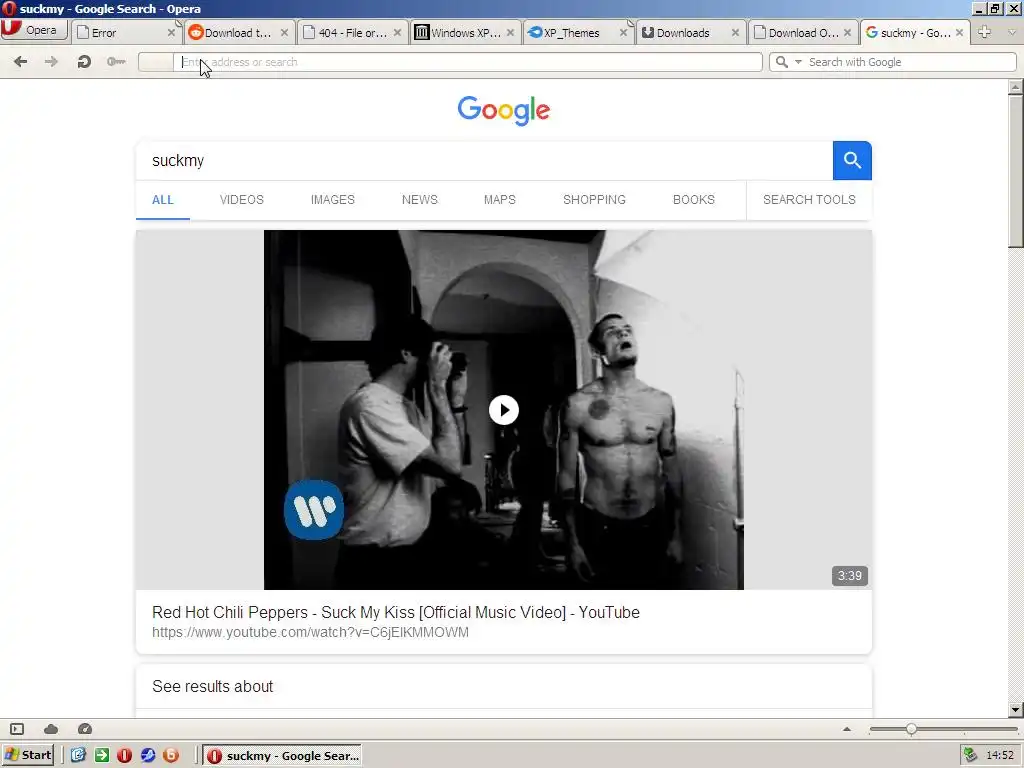Launch Internet Explorer from quick launch
Image resolution: width=1024 pixels, height=768 pixels.
(78, 756)
